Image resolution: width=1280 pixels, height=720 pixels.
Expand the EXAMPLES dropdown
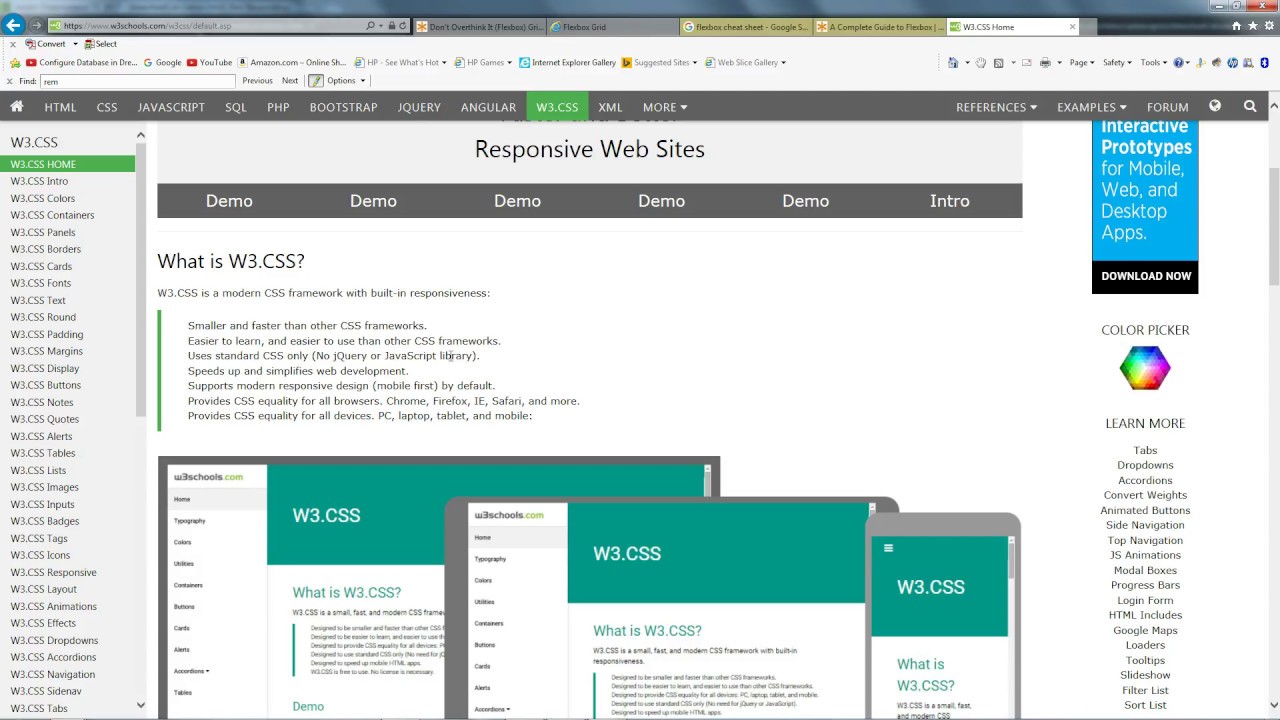pyautogui.click(x=1092, y=107)
